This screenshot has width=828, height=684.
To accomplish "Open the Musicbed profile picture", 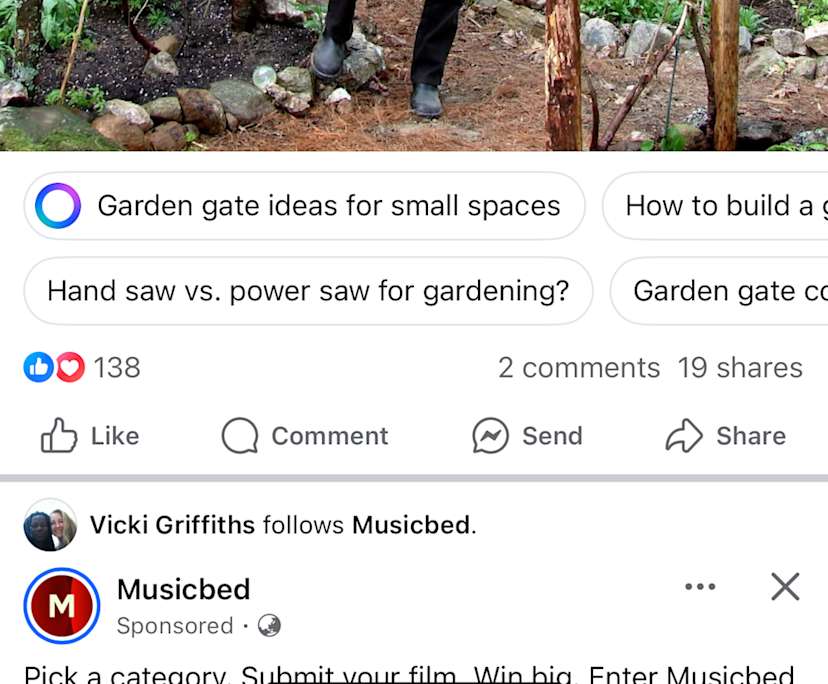I will click(62, 606).
